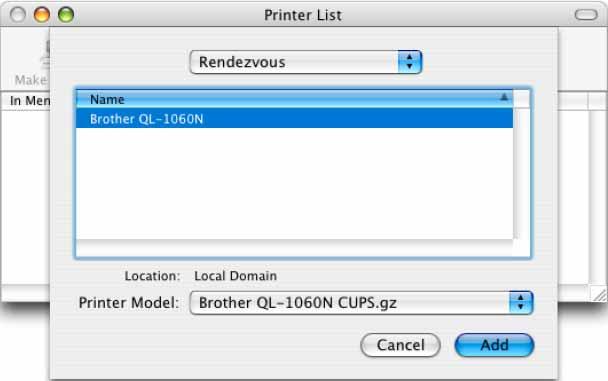Add the selected Brother printer
608x381 pixels.
coord(494,345)
